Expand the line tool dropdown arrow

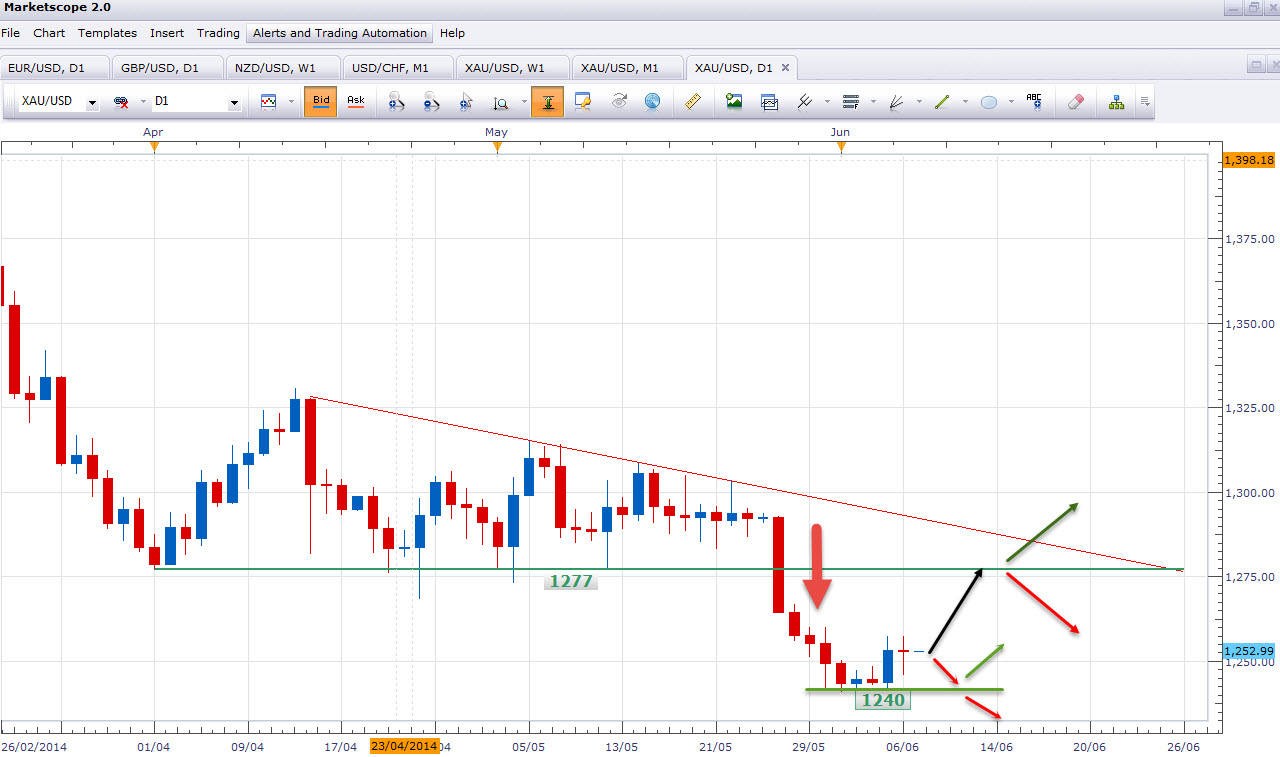(x=963, y=102)
